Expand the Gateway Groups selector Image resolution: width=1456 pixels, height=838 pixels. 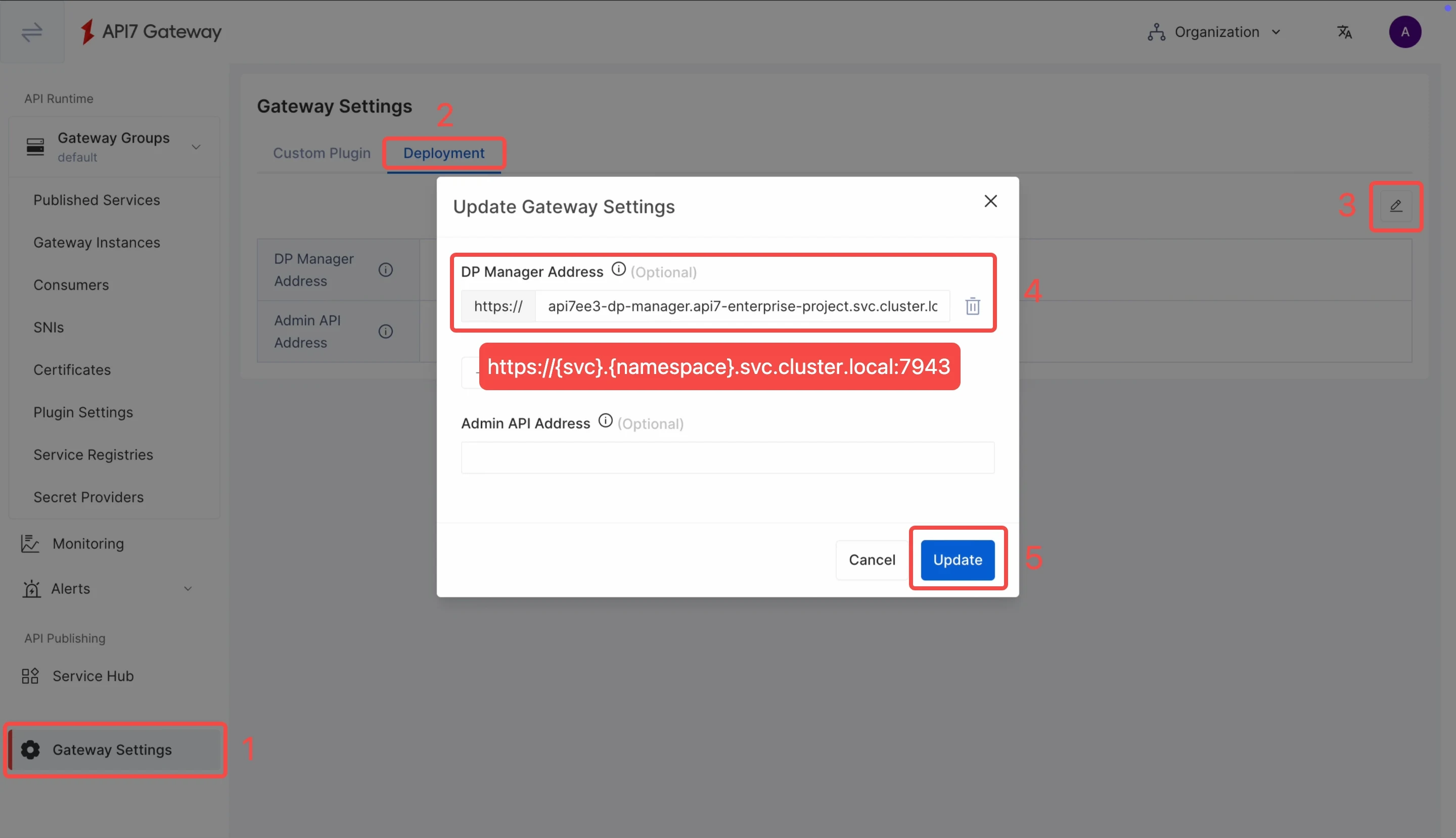pyautogui.click(x=196, y=147)
